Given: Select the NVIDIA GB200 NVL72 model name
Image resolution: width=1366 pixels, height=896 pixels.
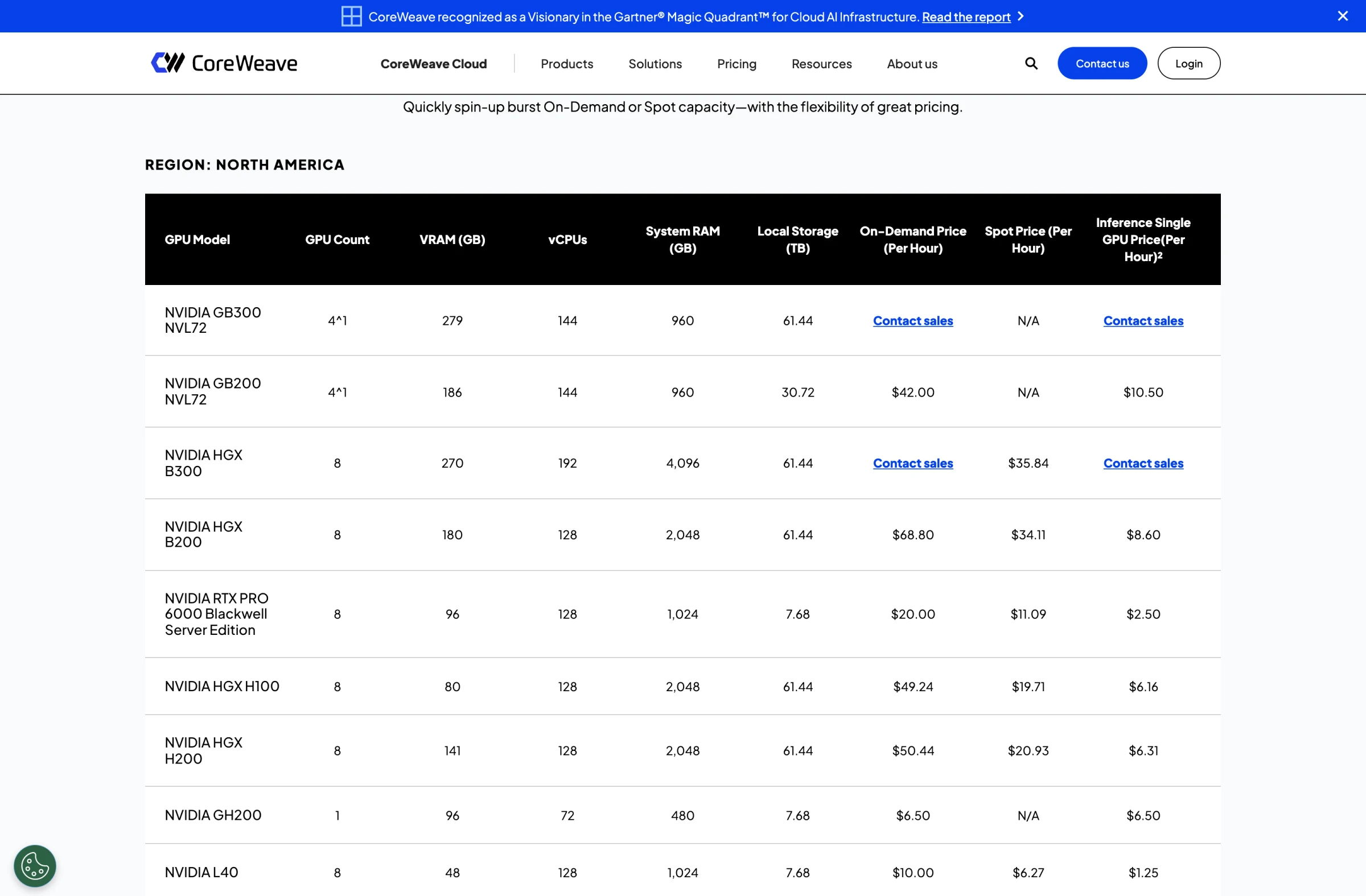Looking at the screenshot, I should pyautogui.click(x=212, y=391).
